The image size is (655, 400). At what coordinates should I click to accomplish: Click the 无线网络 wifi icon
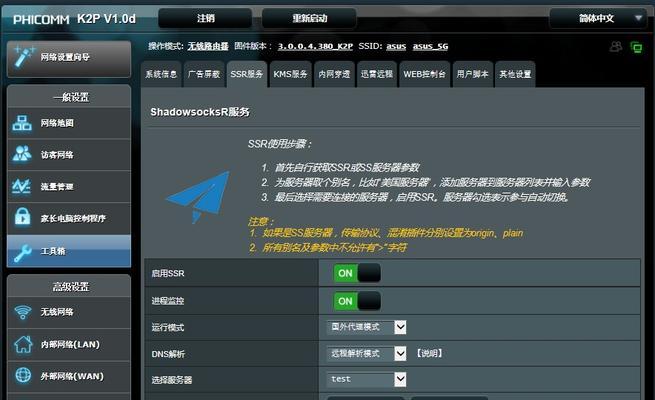click(x=23, y=311)
